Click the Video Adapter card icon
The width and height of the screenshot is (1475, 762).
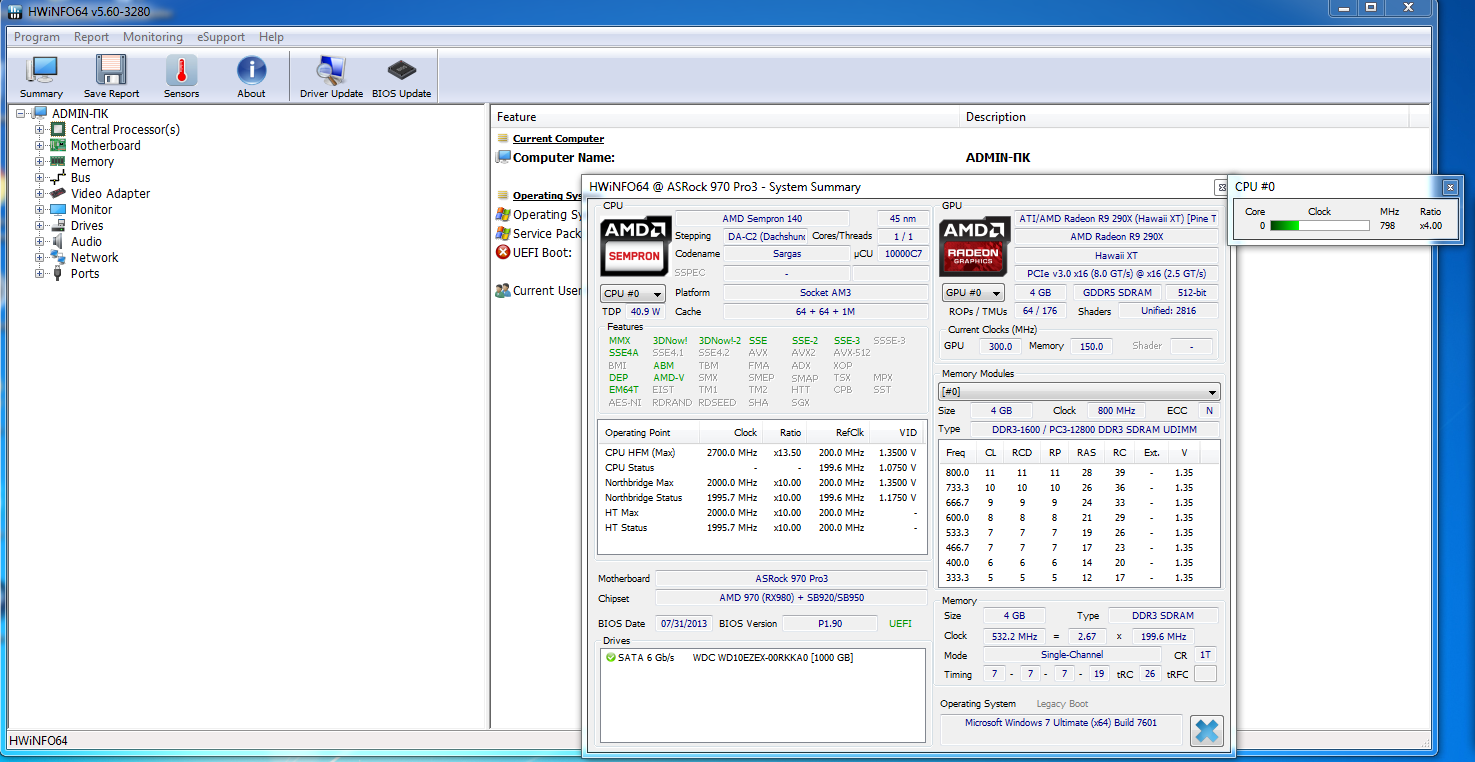[58, 193]
